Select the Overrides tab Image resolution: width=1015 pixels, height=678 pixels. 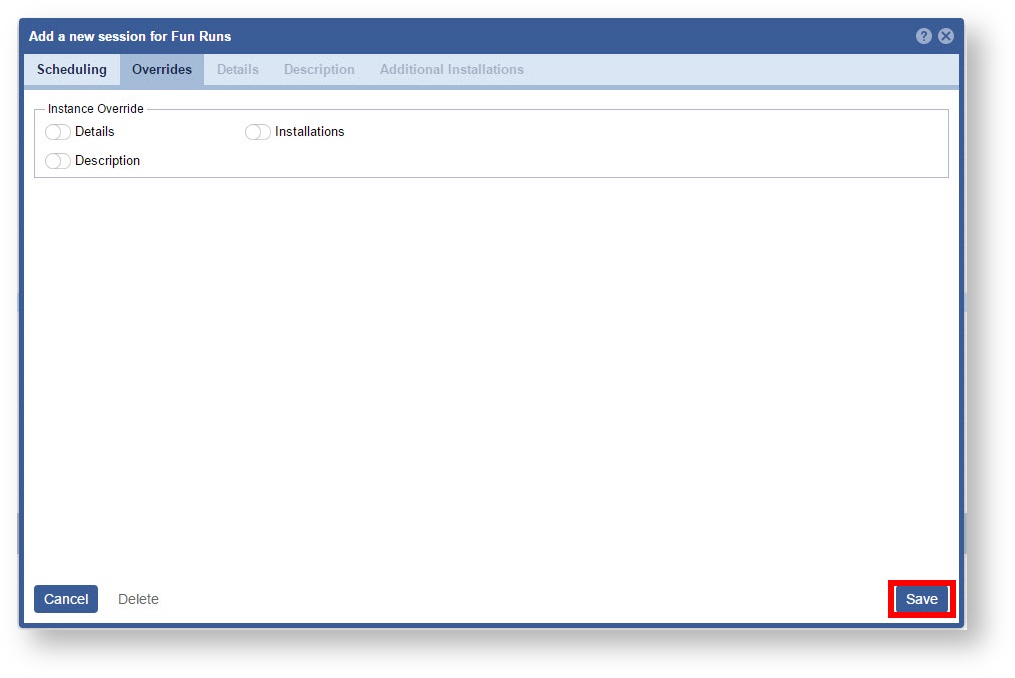(162, 70)
